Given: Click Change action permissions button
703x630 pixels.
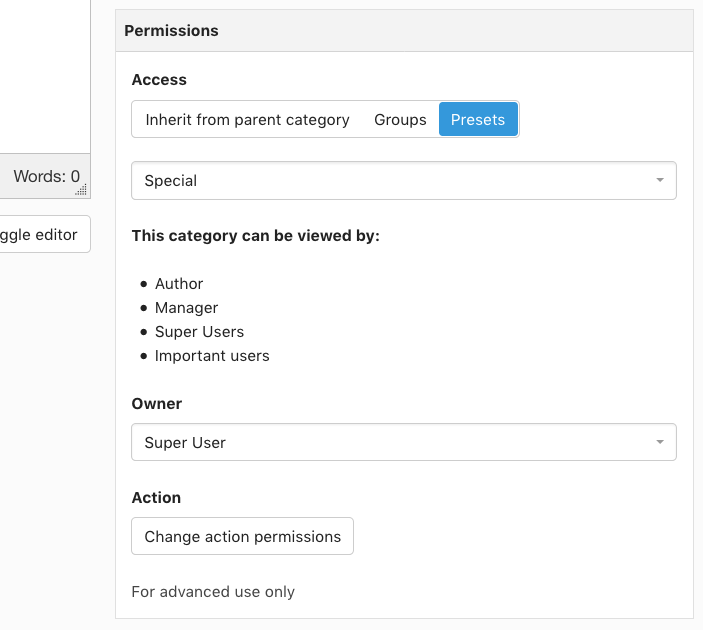Looking at the screenshot, I should click(x=242, y=537).
